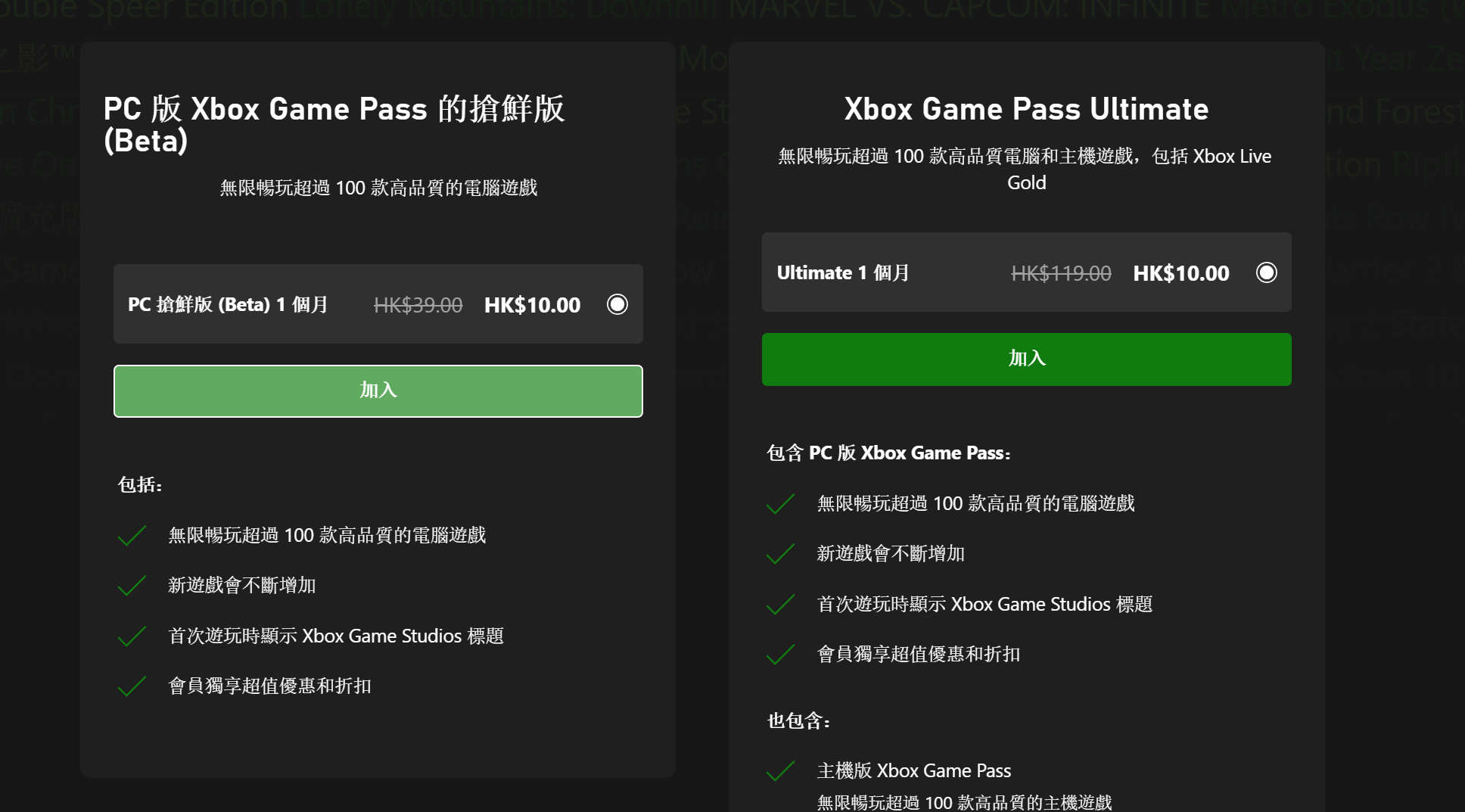This screenshot has height=812, width=1465.
Task: Click the 包含 PC 版 Xbox Game Pass label
Action: 888,453
